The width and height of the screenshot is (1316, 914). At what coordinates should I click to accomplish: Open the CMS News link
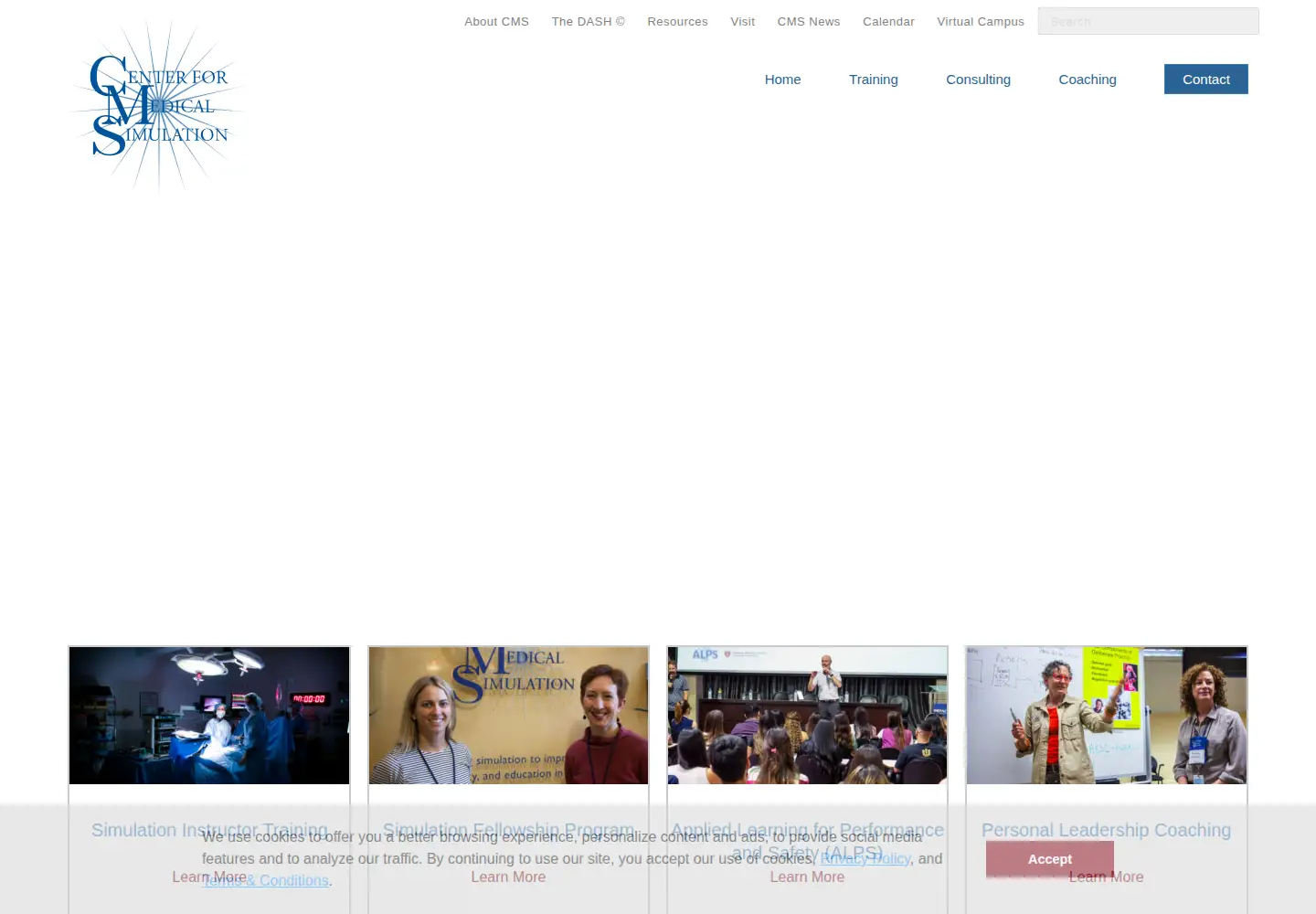[x=809, y=22]
